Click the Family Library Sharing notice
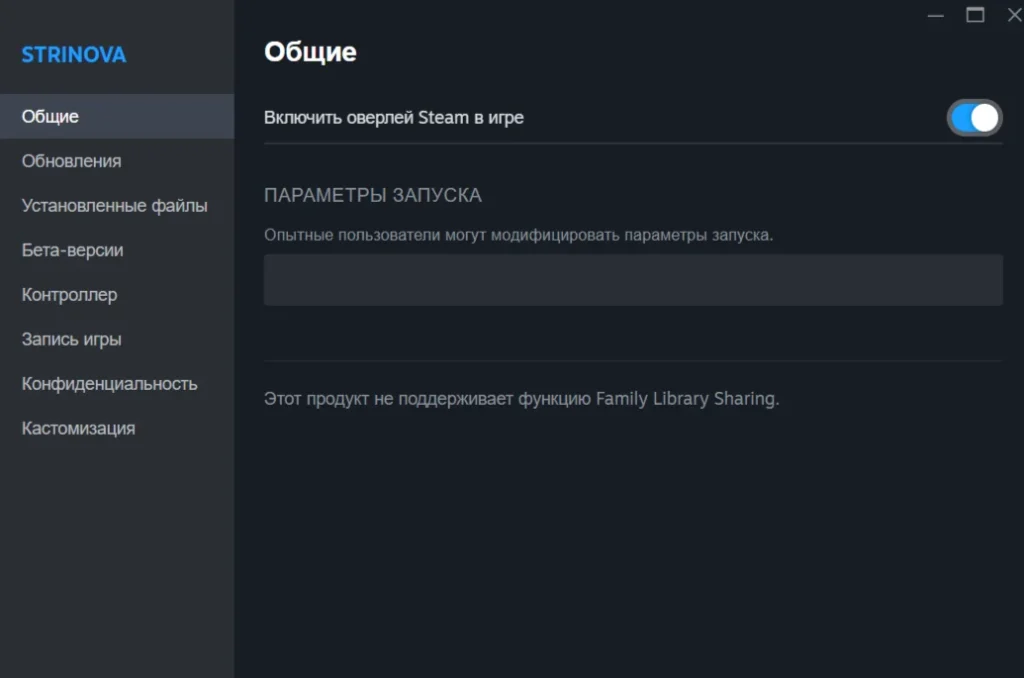The width and height of the screenshot is (1024, 678). pos(521,398)
